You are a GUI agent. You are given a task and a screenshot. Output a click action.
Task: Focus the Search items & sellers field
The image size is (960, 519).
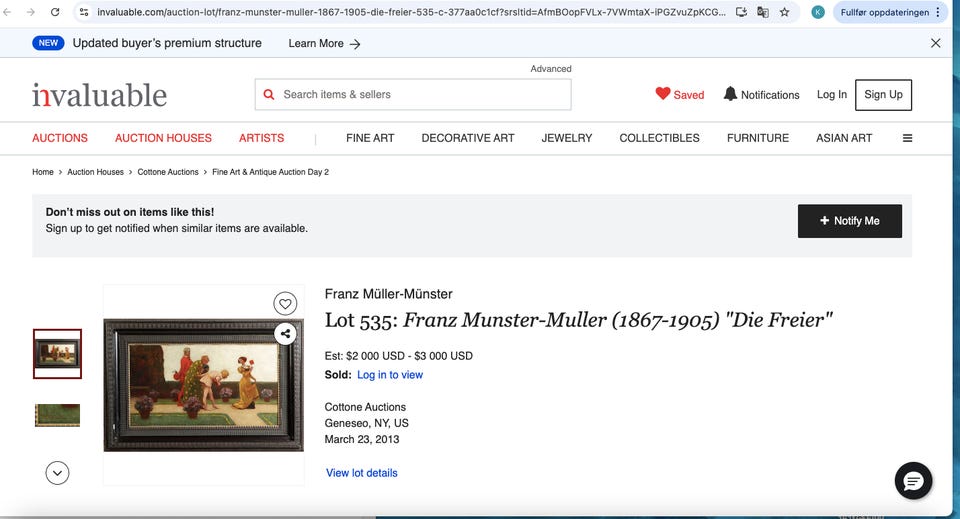413,94
